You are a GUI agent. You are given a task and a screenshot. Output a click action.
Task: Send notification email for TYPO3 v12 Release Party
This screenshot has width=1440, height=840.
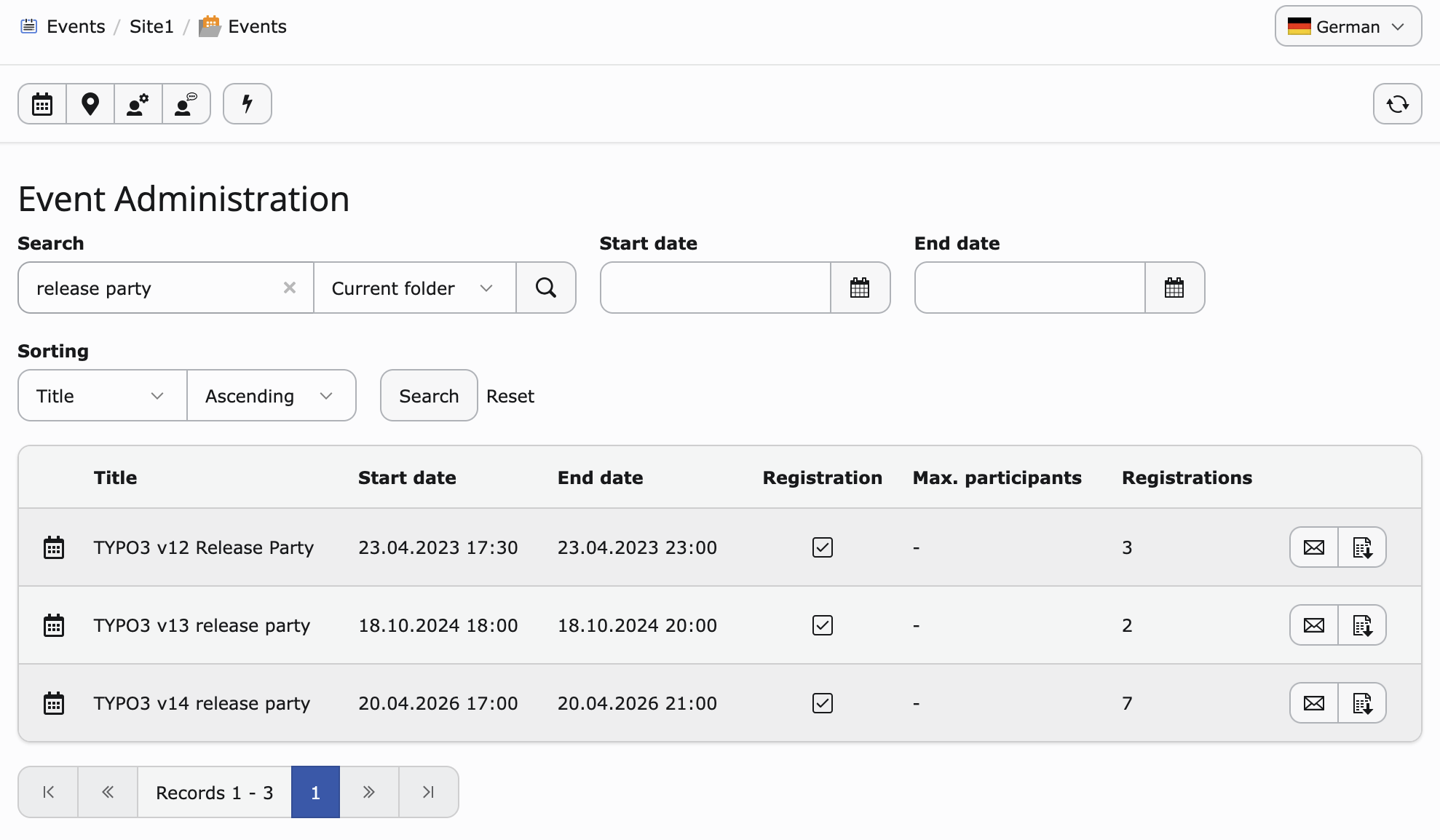pyautogui.click(x=1314, y=547)
